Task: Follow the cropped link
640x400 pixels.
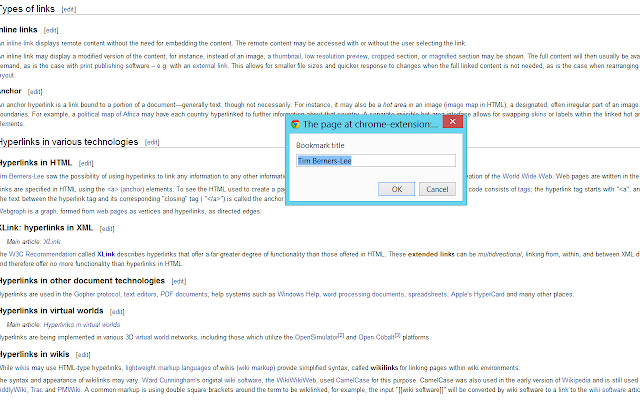Action: pyautogui.click(x=383, y=56)
